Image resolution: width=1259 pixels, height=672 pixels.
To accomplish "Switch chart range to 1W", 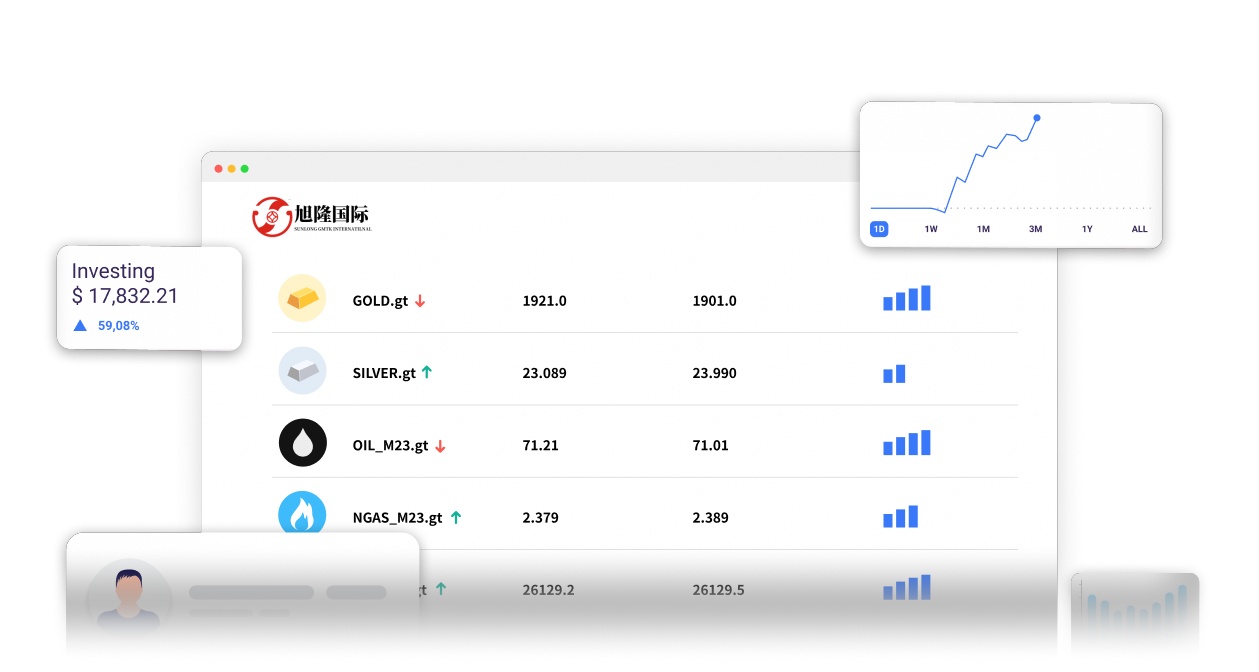I will coord(931,229).
